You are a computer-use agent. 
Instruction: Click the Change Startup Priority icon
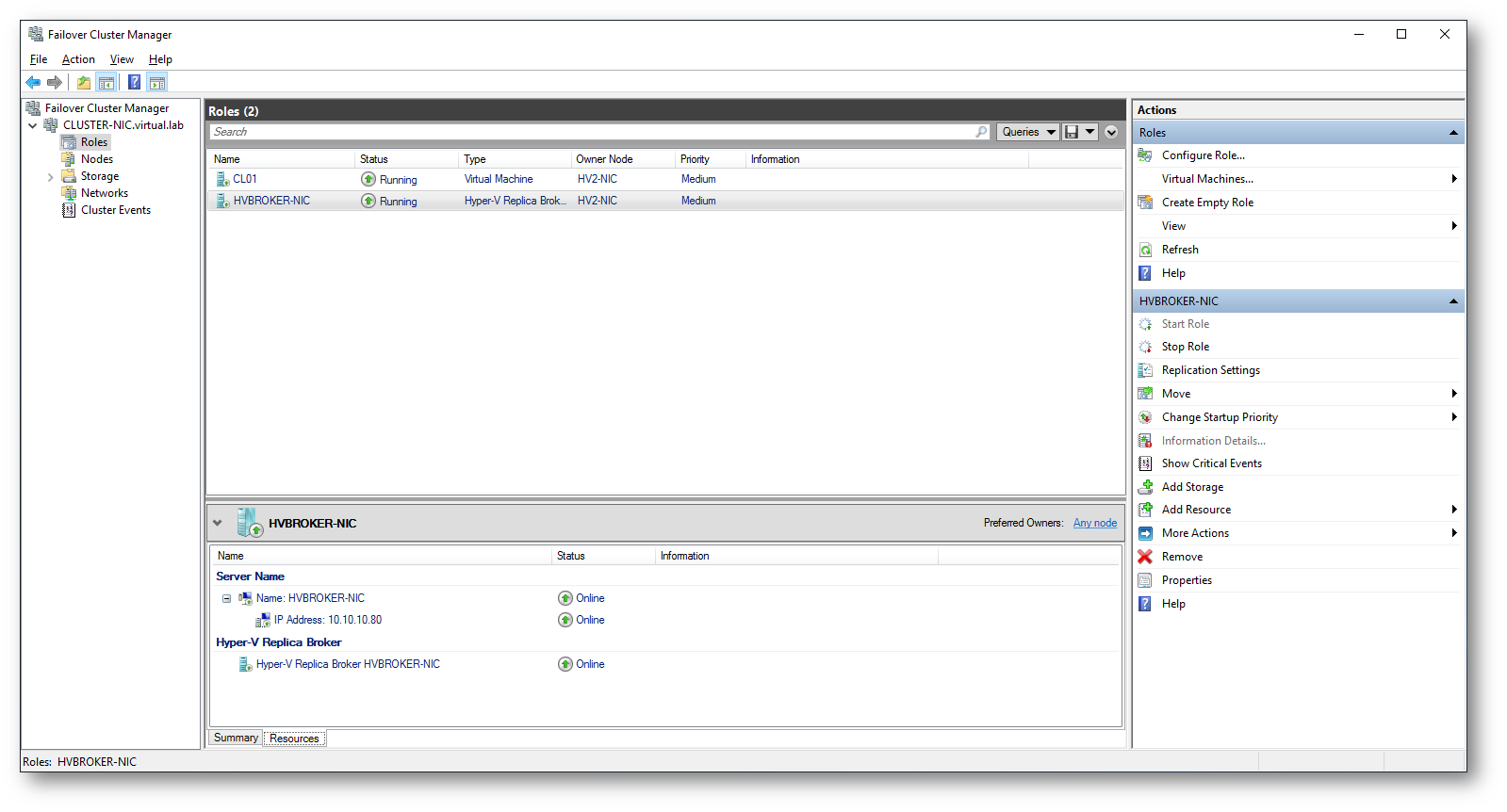click(1145, 417)
